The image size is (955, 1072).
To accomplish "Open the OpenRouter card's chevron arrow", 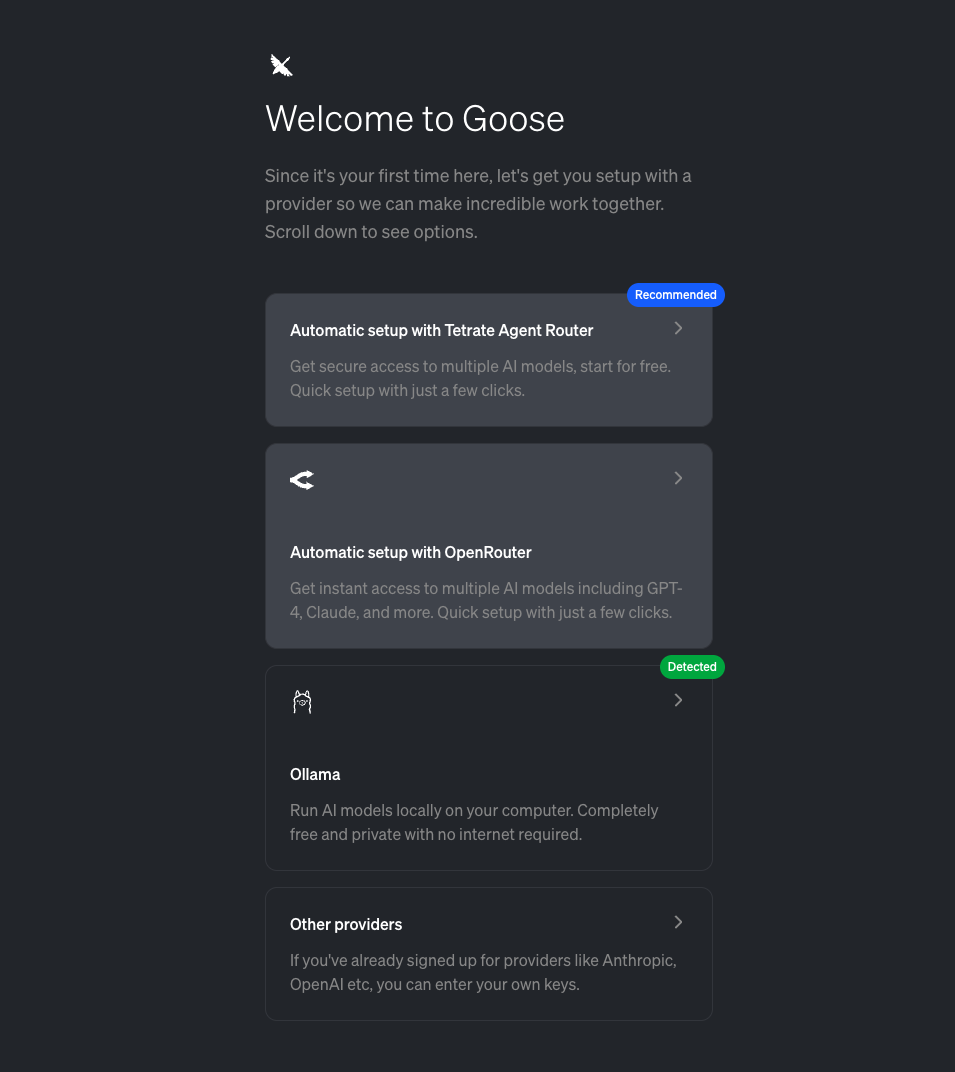I will point(678,478).
